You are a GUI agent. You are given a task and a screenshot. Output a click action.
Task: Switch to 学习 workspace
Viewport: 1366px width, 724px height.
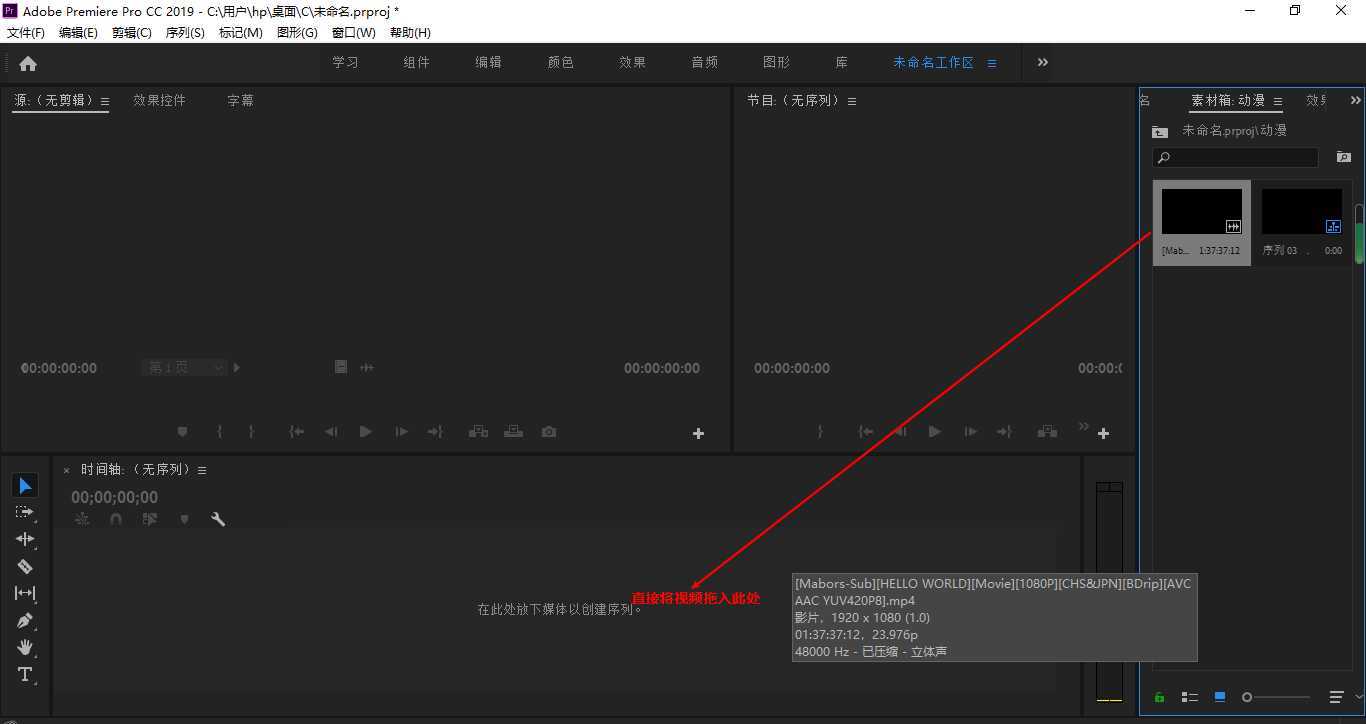click(x=346, y=62)
